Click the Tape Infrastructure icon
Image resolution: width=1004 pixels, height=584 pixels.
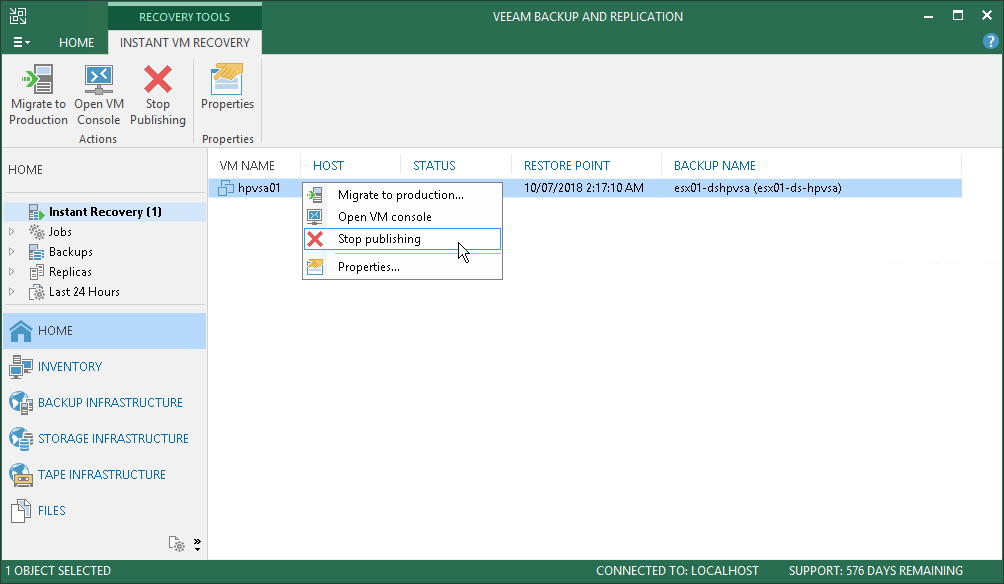20,474
